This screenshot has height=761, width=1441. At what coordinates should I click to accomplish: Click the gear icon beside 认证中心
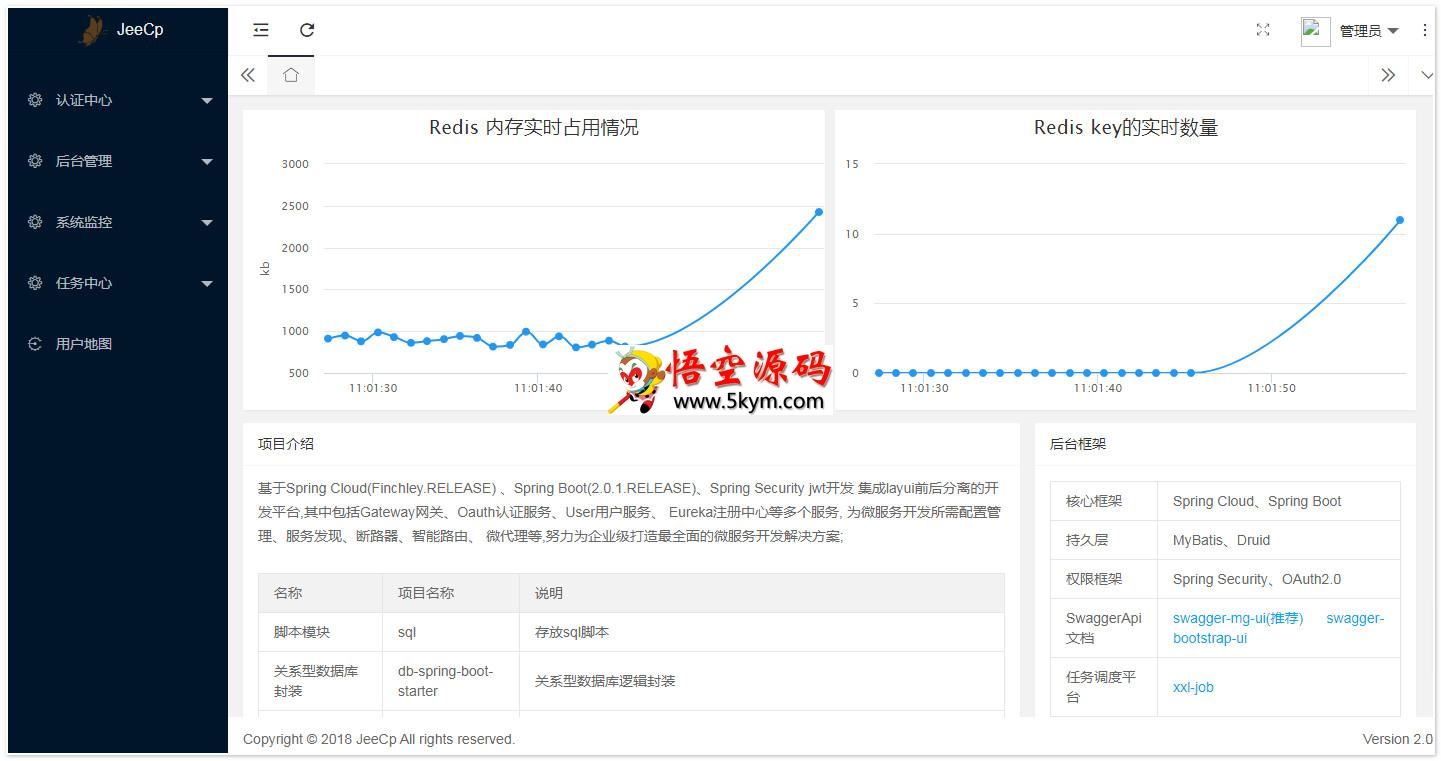point(35,100)
